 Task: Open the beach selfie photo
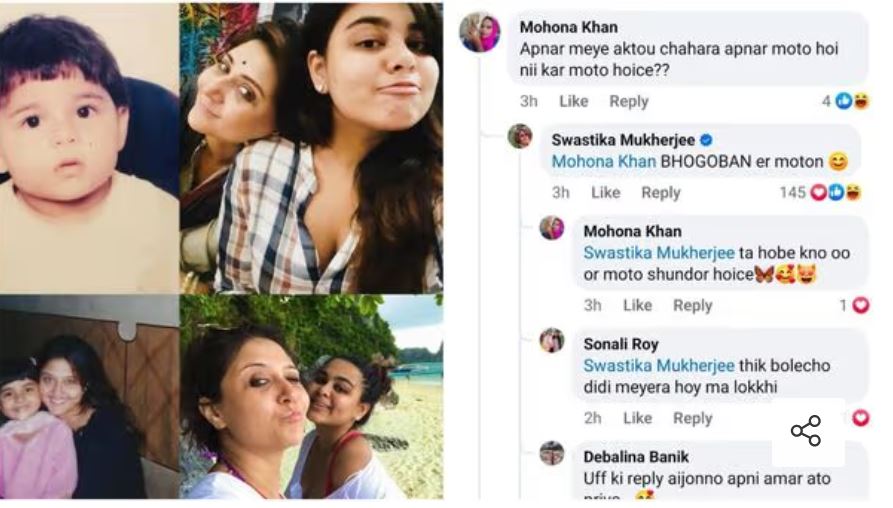point(312,397)
